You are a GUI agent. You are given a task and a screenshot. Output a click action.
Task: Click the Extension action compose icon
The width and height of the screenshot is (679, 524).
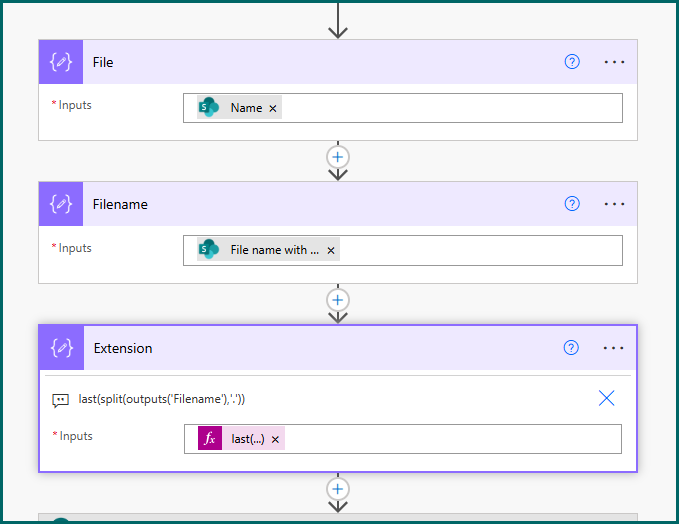click(61, 348)
